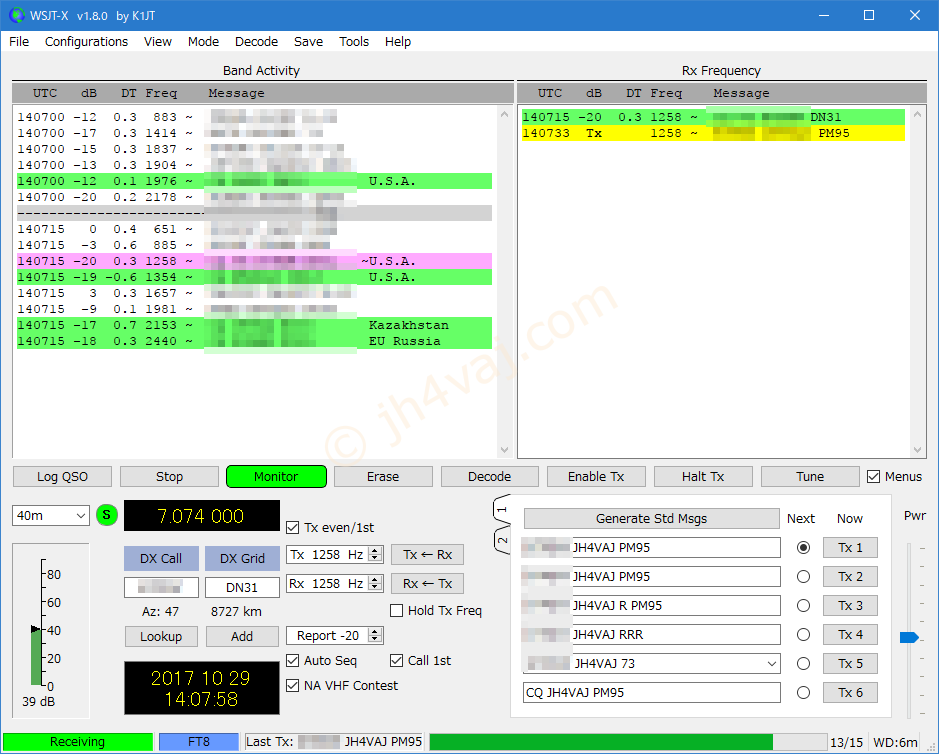
Task: Open the File menu
Action: (19, 41)
